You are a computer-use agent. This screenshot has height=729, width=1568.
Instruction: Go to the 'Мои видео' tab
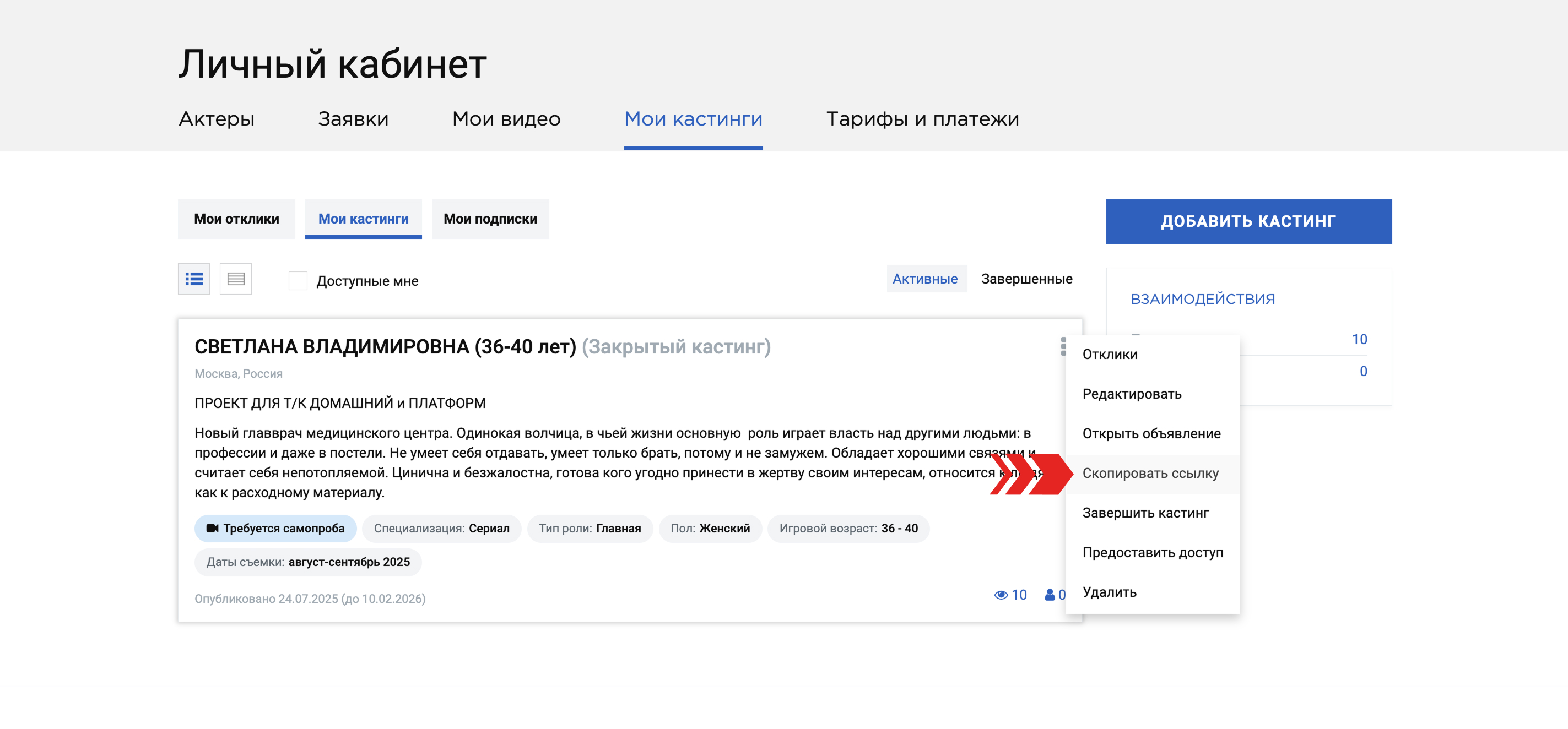(x=506, y=119)
